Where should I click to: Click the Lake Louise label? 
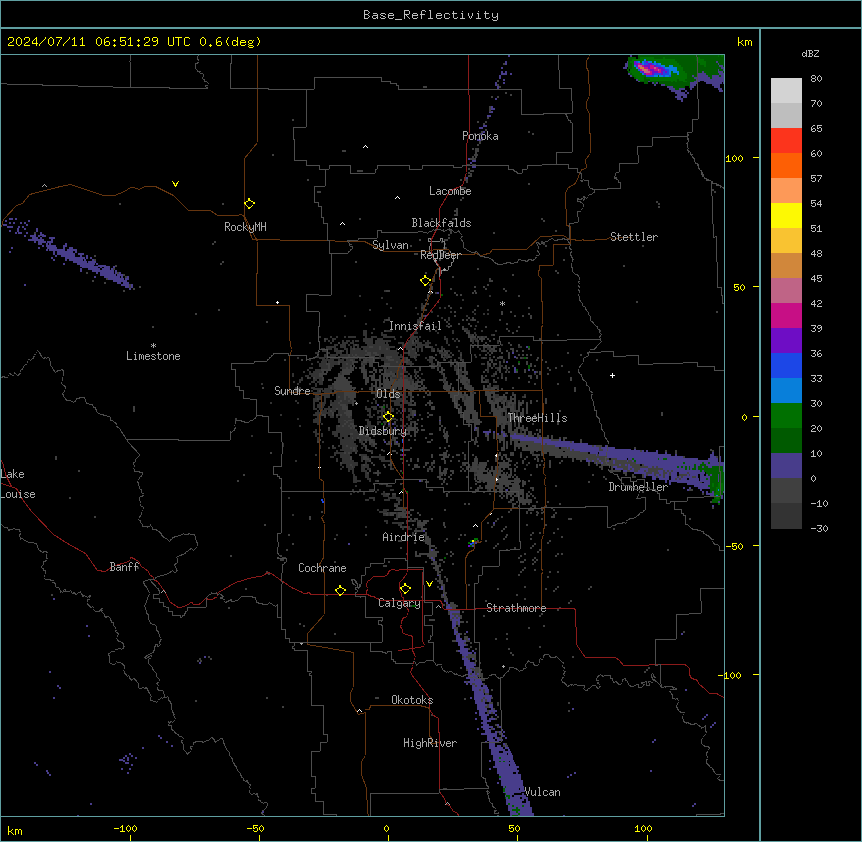tap(18, 484)
